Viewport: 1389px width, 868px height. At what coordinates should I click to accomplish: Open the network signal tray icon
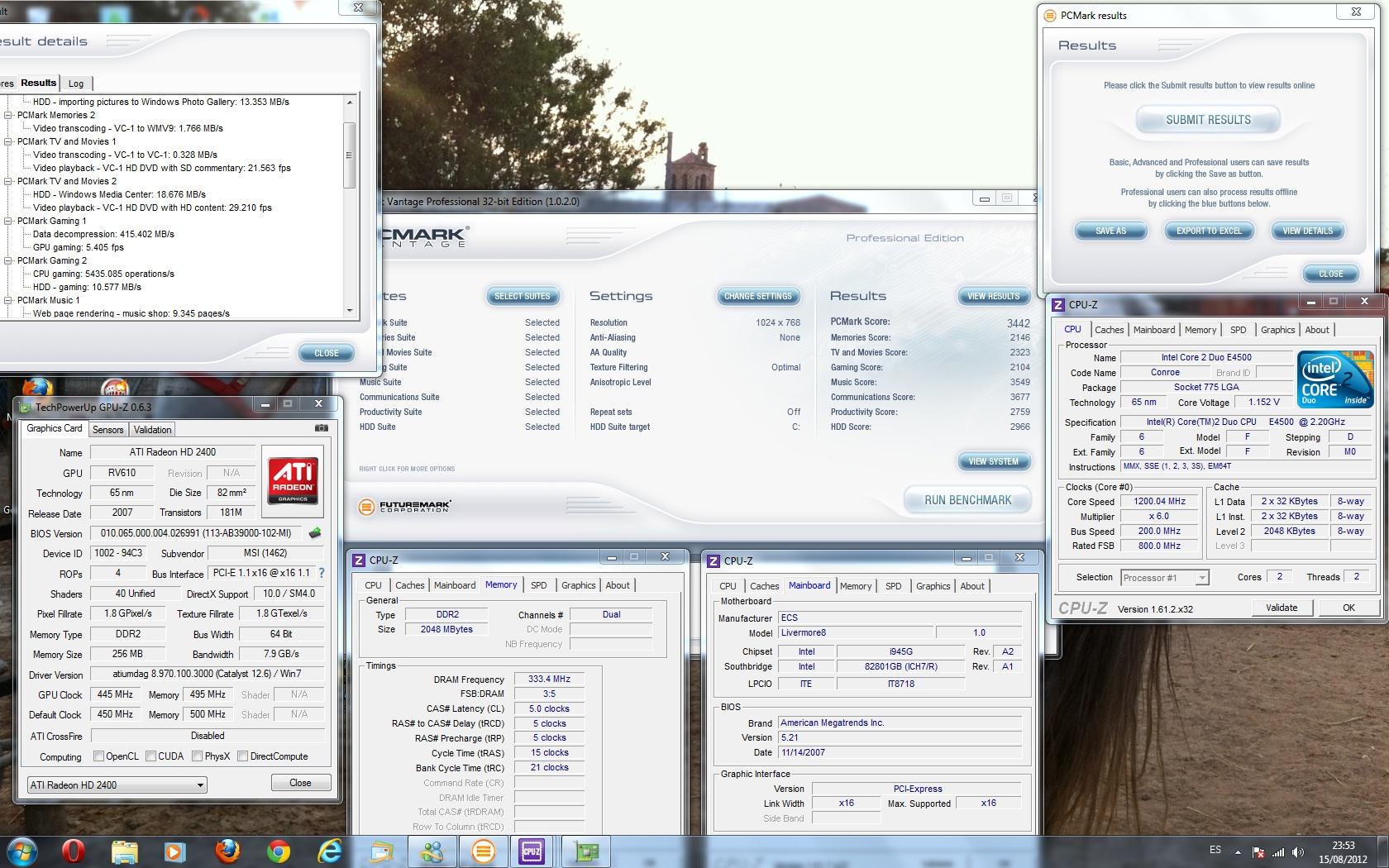pos(1278,852)
